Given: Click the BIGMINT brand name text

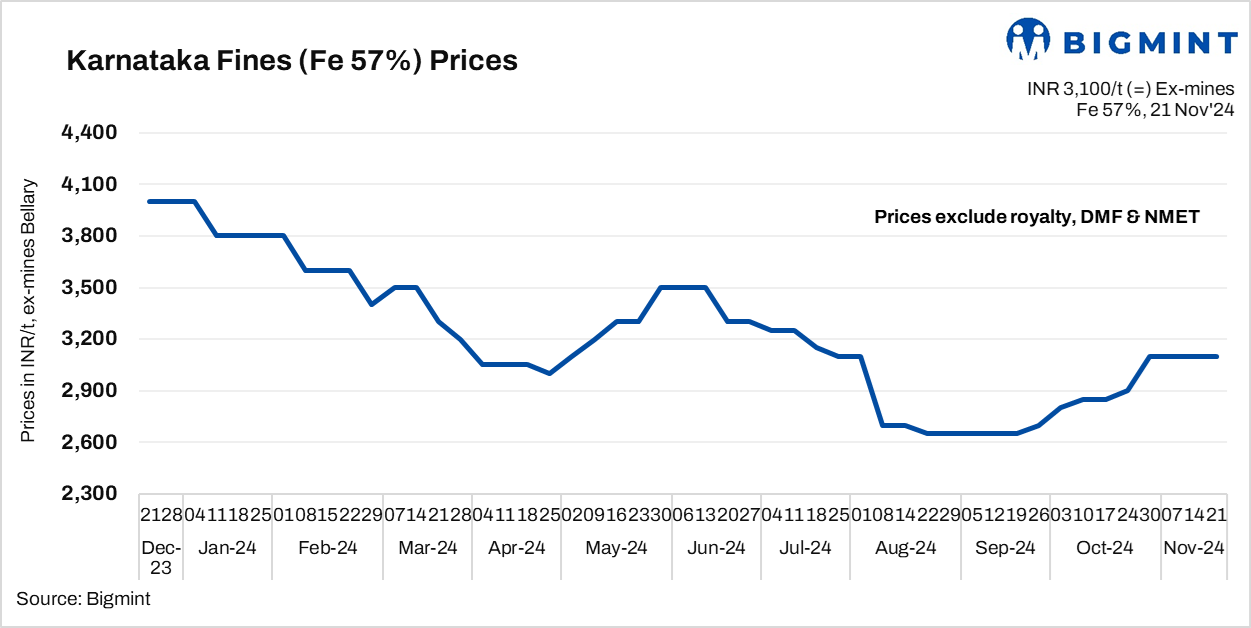Looking at the screenshot, I should (x=1150, y=42).
